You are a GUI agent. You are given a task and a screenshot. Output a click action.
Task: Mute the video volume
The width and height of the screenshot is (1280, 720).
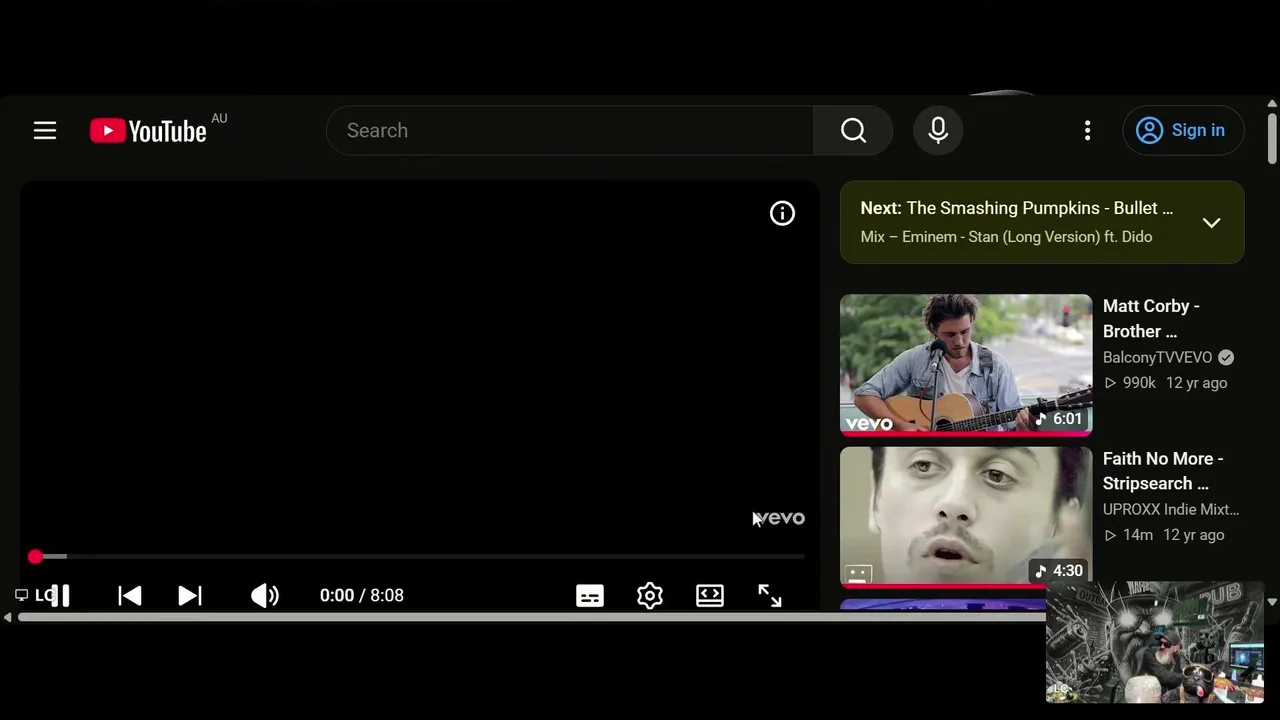265,596
